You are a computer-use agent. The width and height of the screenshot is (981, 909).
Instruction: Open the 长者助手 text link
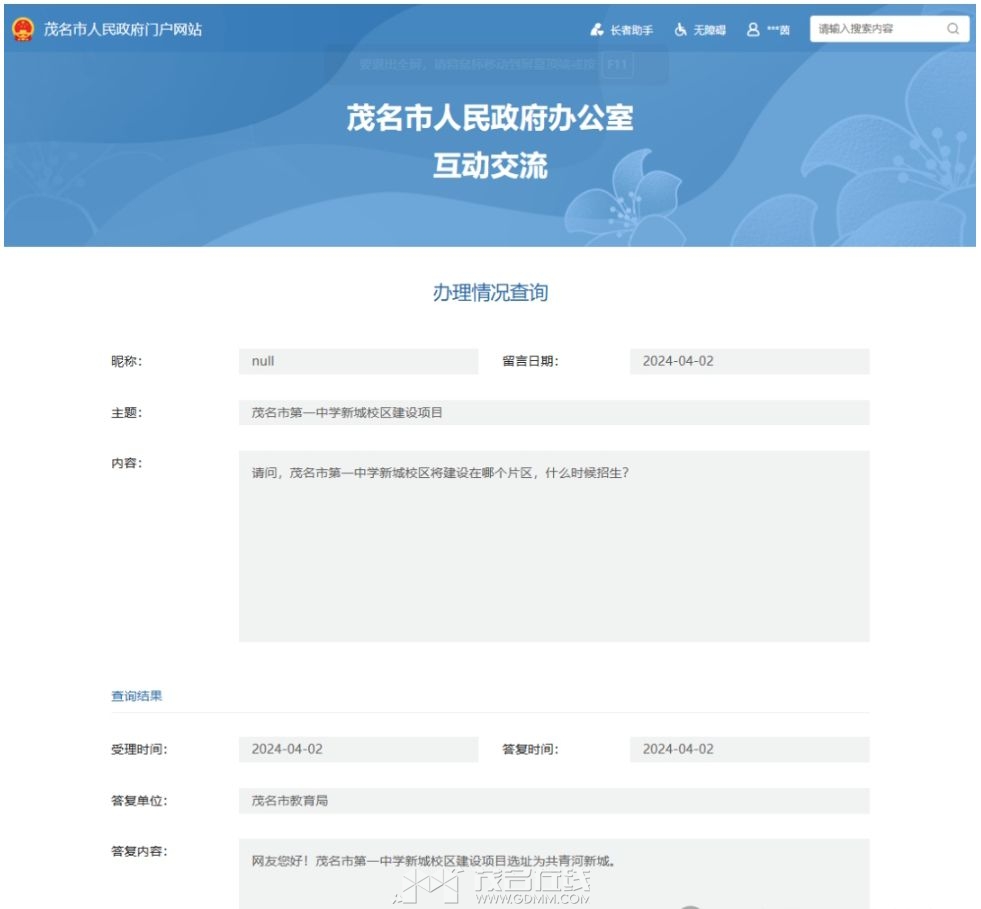[x=631, y=31]
